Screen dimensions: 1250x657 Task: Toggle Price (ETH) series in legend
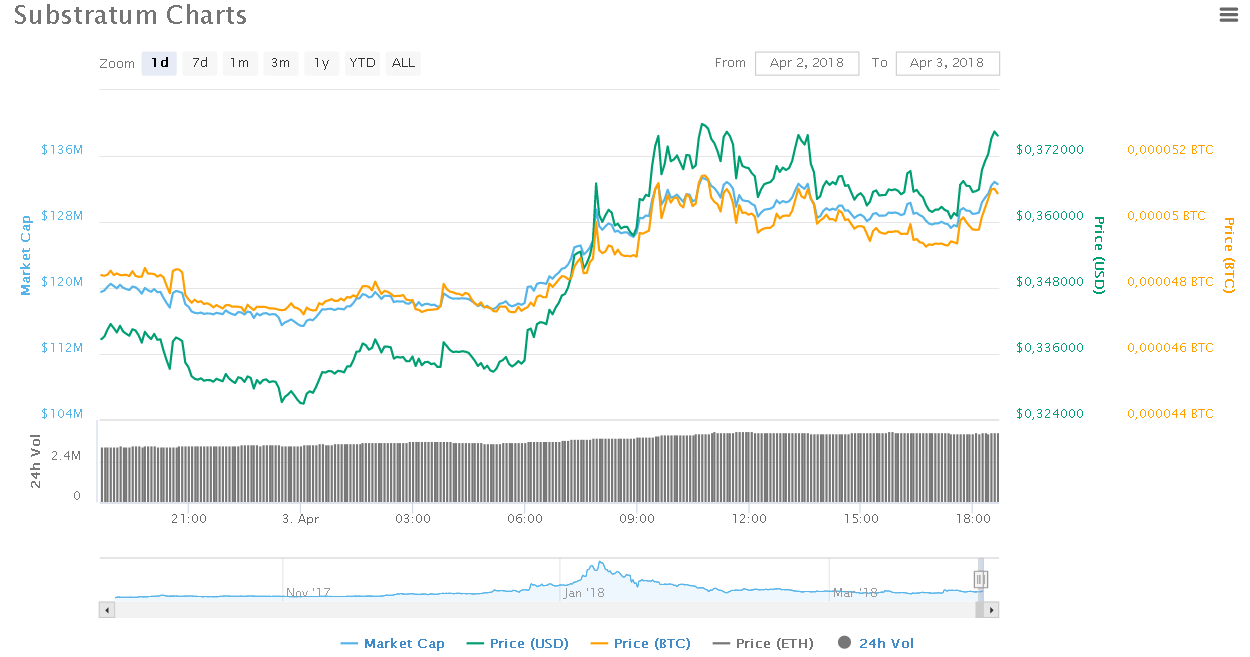(762, 643)
